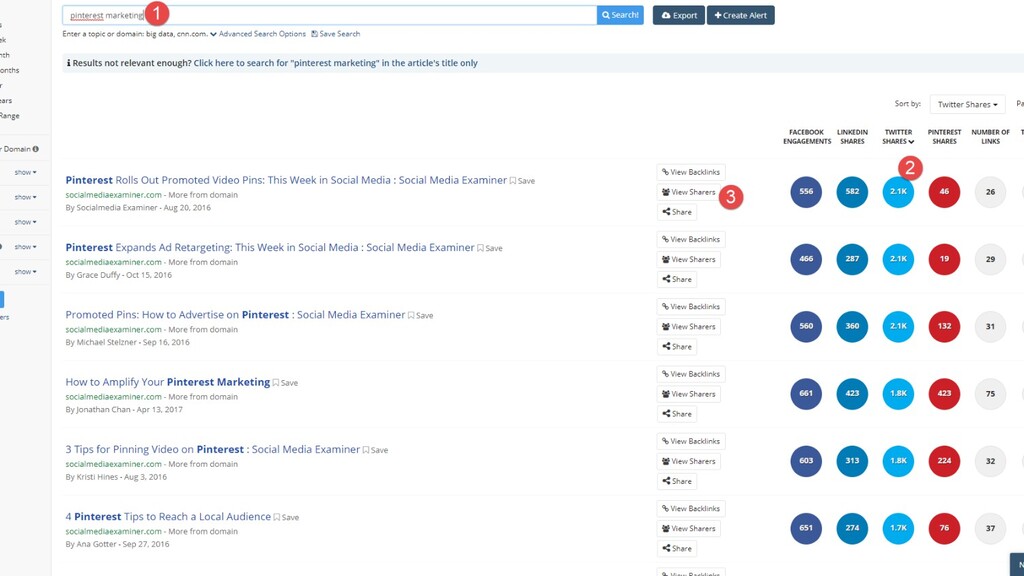Click the red 423 Pinterest shares circle

(x=944, y=394)
